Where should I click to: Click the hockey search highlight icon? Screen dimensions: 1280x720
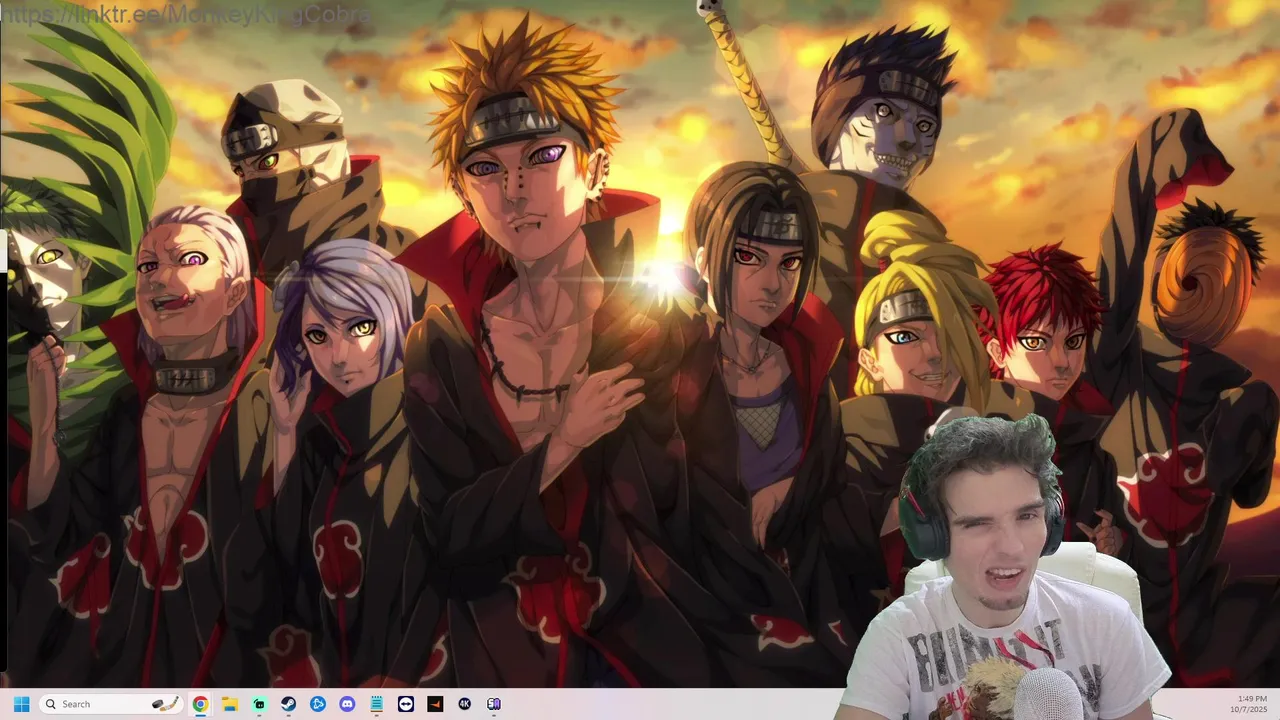point(166,704)
